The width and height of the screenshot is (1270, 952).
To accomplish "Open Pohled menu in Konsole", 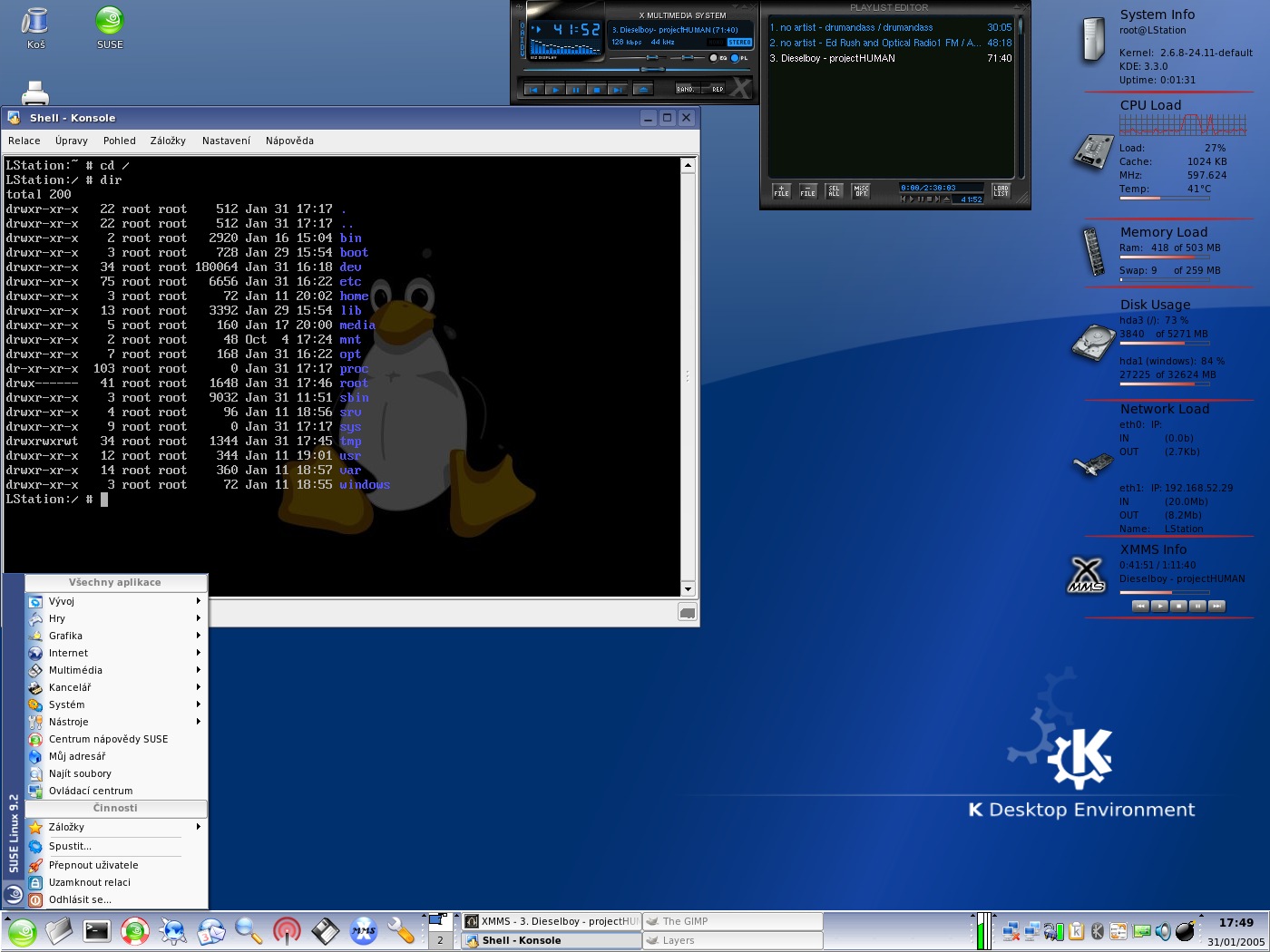I will pyautogui.click(x=120, y=141).
